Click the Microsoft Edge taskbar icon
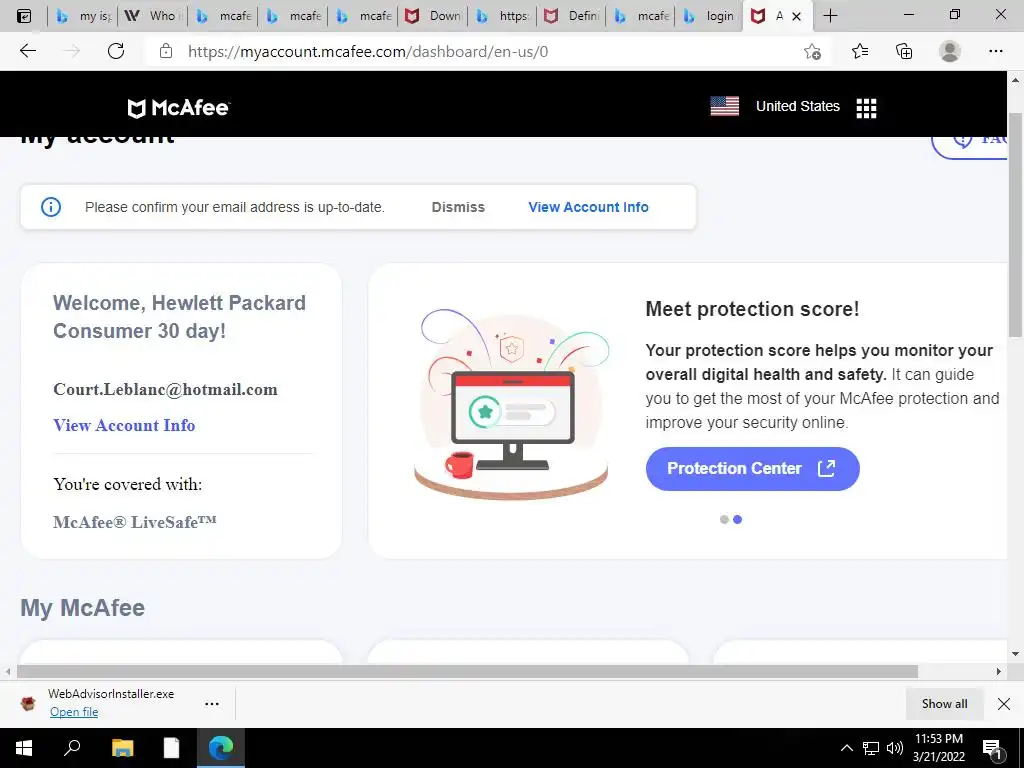Image resolution: width=1024 pixels, height=768 pixels. pos(221,748)
